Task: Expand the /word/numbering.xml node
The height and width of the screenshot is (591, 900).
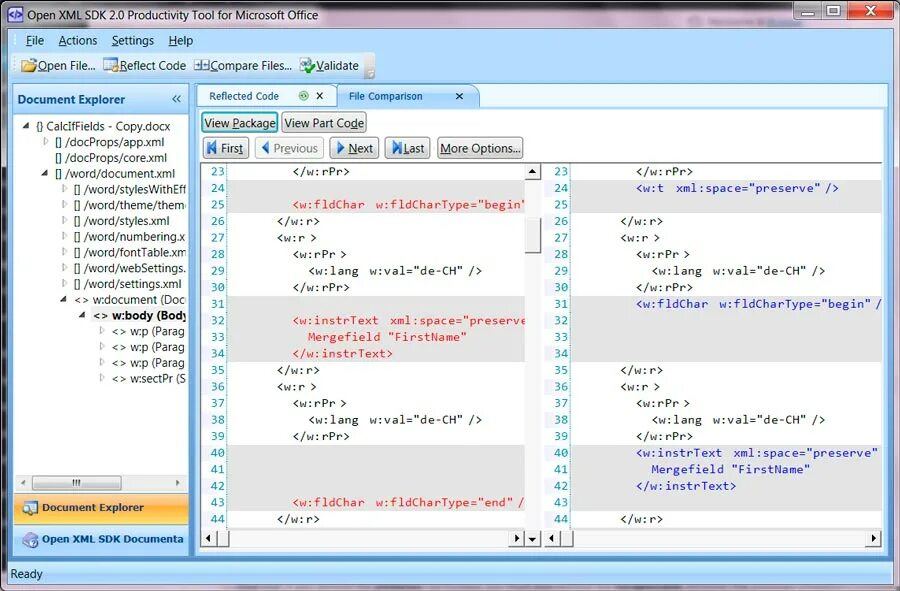Action: coord(64,236)
